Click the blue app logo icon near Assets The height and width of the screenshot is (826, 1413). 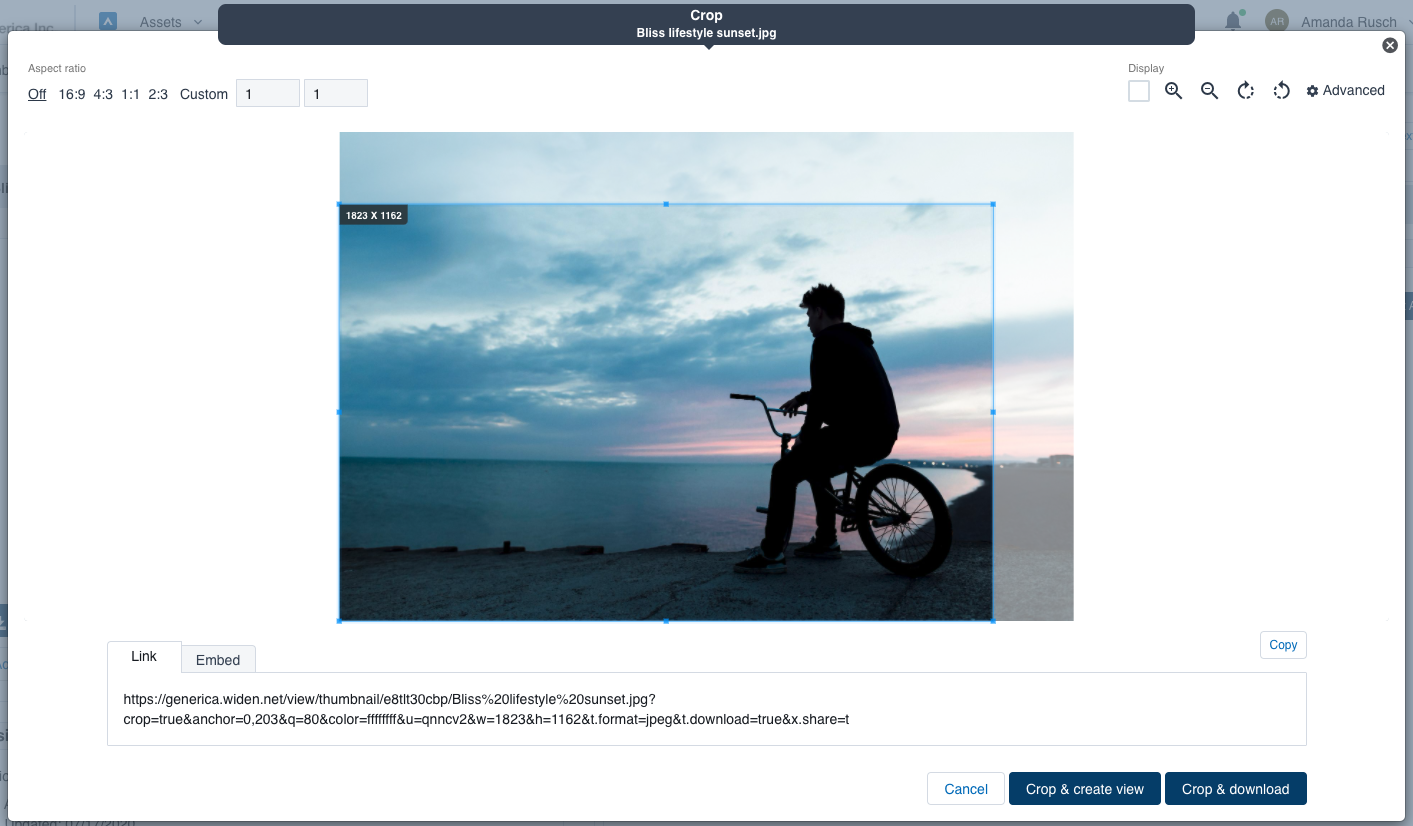pos(107,20)
